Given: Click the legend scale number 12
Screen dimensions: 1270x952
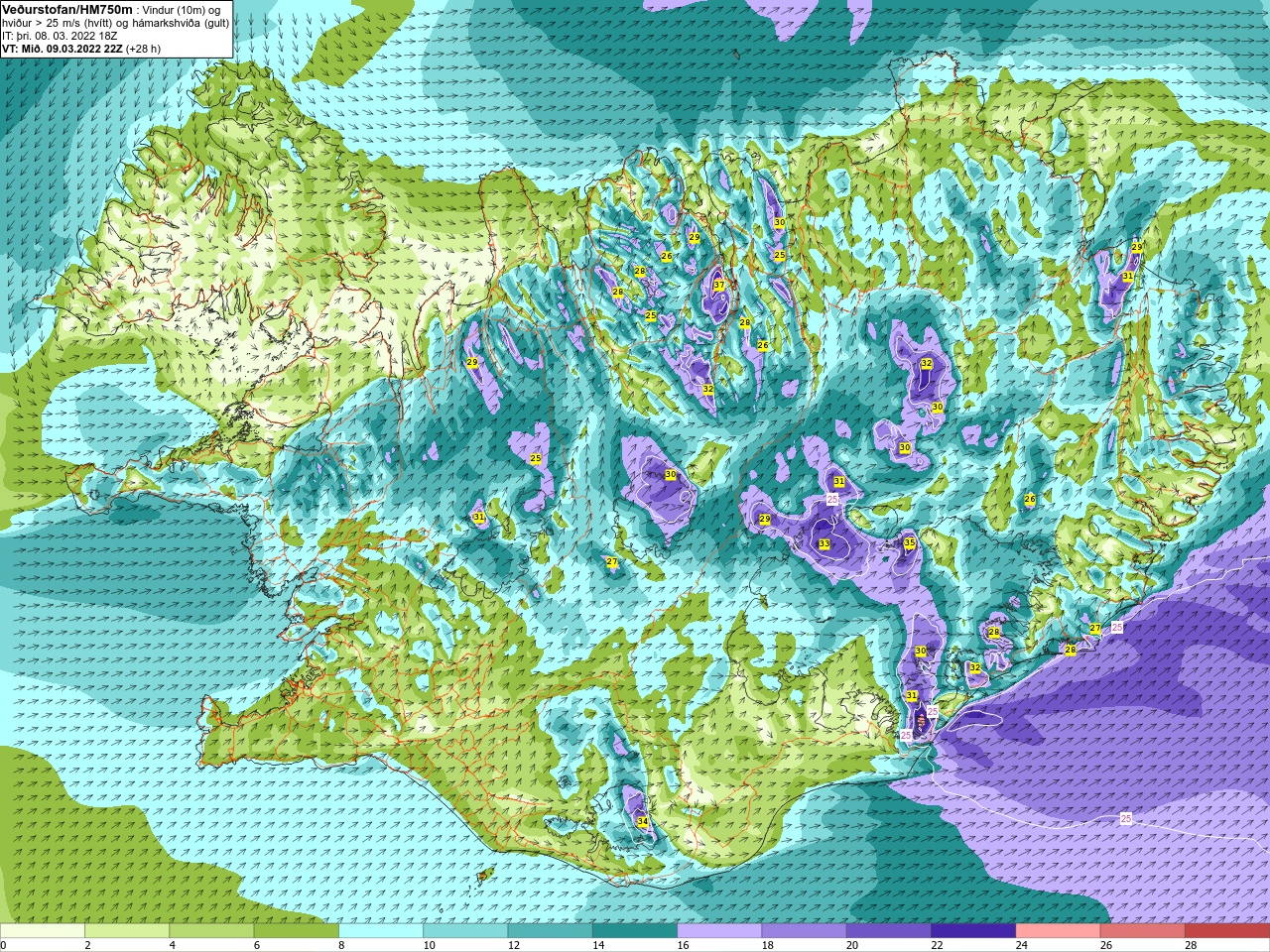Looking at the screenshot, I should point(513,945).
